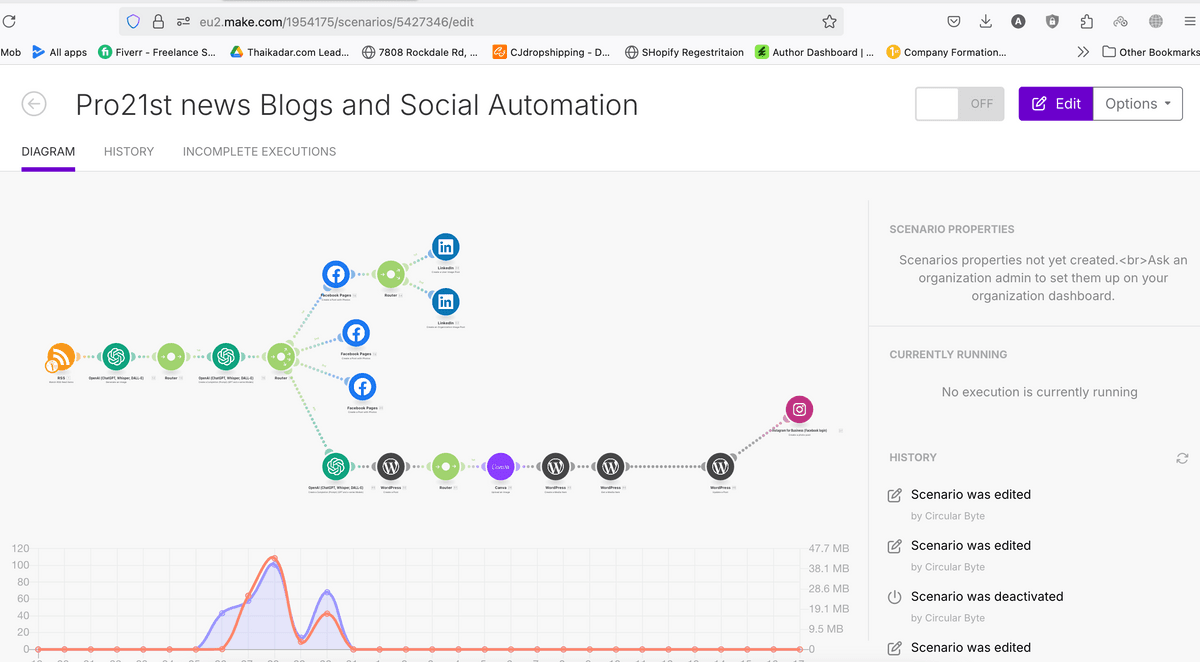Turn on the scenario OFF switch
This screenshot has width=1200, height=662.
[x=960, y=104]
